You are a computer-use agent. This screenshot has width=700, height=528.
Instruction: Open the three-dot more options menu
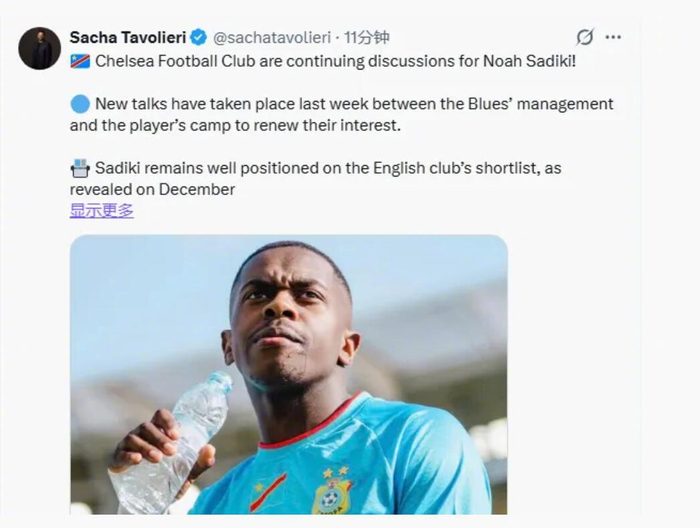coord(613,37)
